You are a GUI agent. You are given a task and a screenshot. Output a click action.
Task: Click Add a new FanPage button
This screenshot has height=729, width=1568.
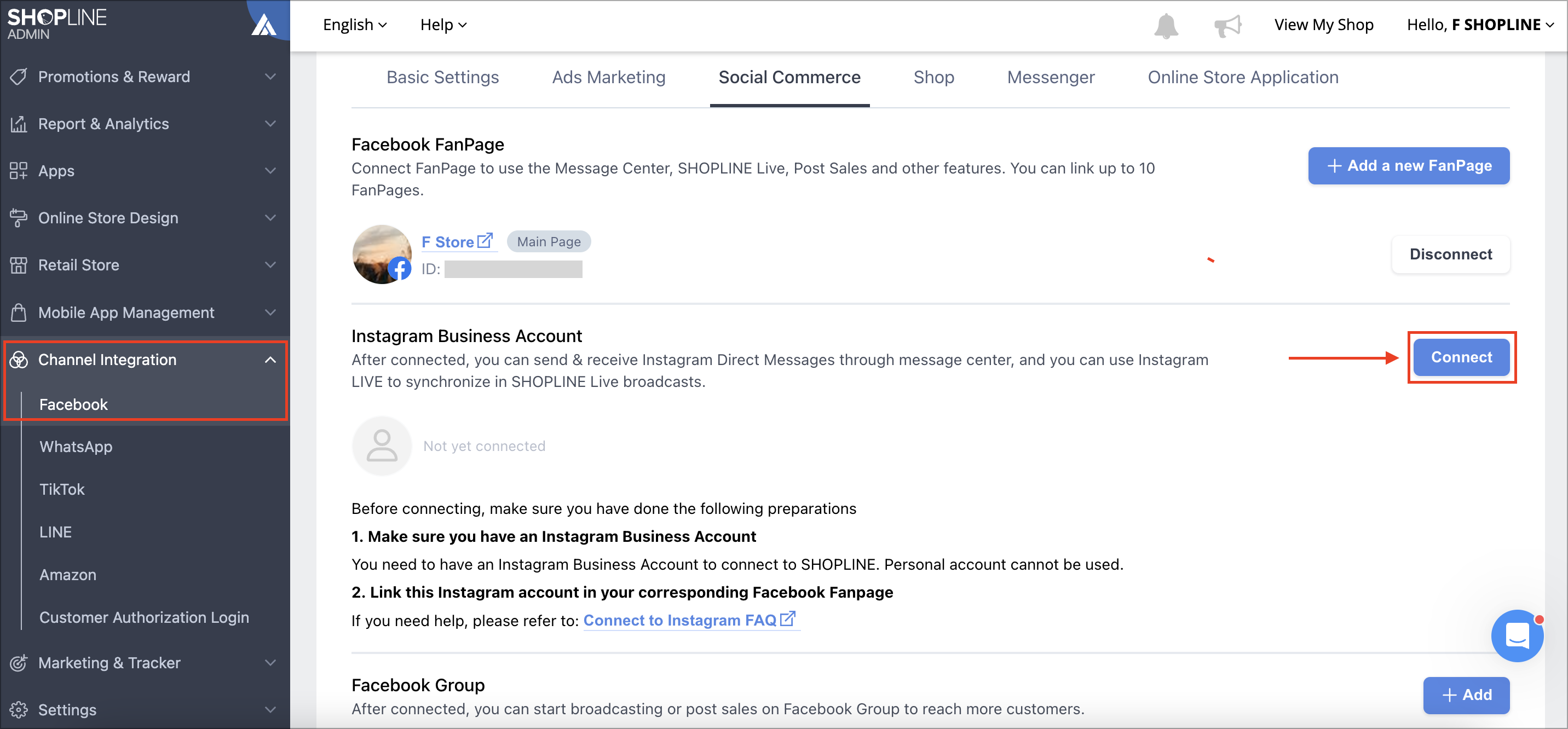point(1409,165)
